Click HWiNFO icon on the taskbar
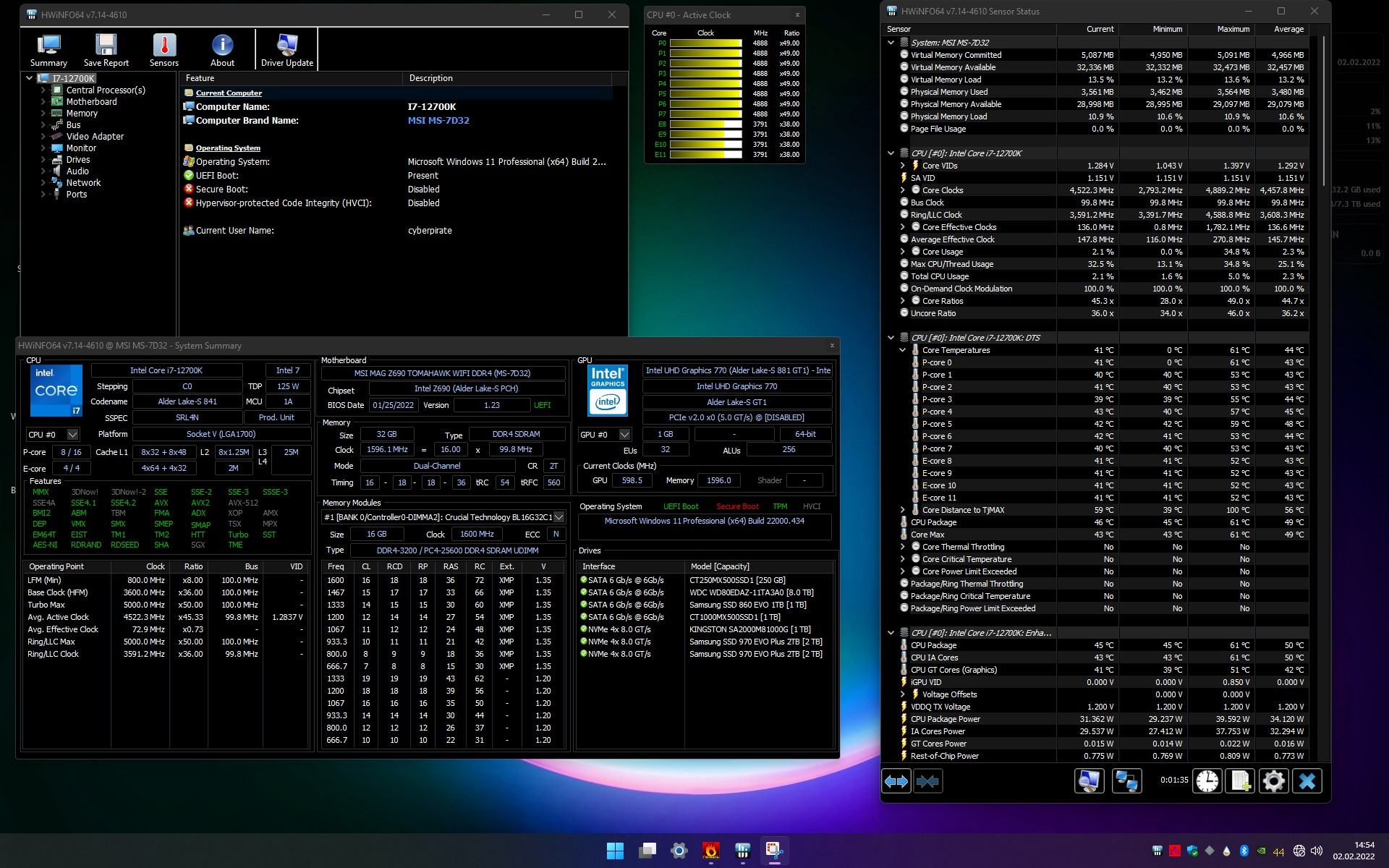 742,851
